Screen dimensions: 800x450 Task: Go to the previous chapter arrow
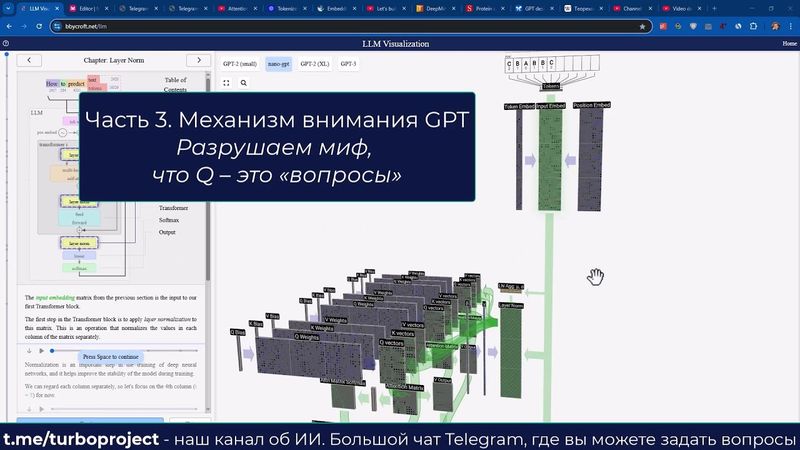29,60
